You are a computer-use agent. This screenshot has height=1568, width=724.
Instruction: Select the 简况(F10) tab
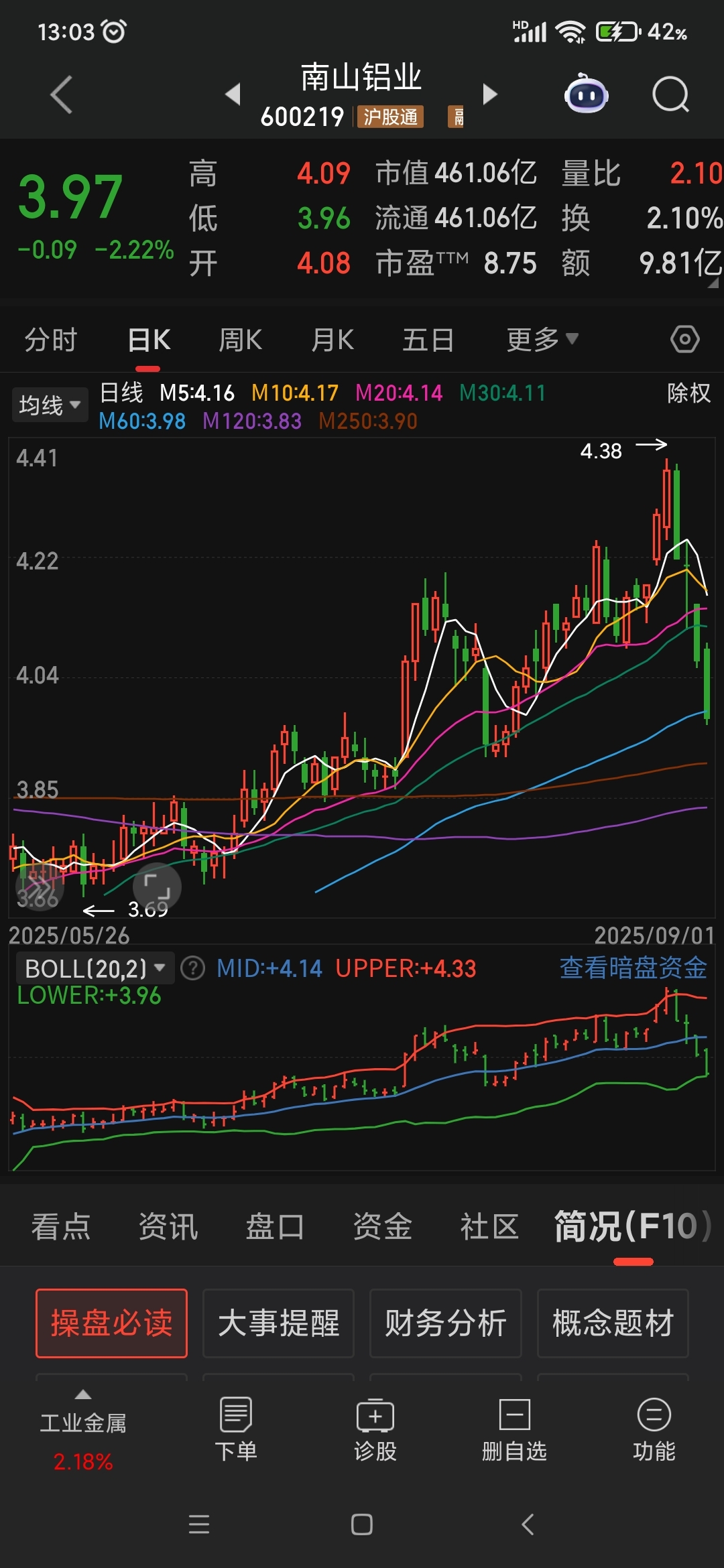(x=633, y=1226)
